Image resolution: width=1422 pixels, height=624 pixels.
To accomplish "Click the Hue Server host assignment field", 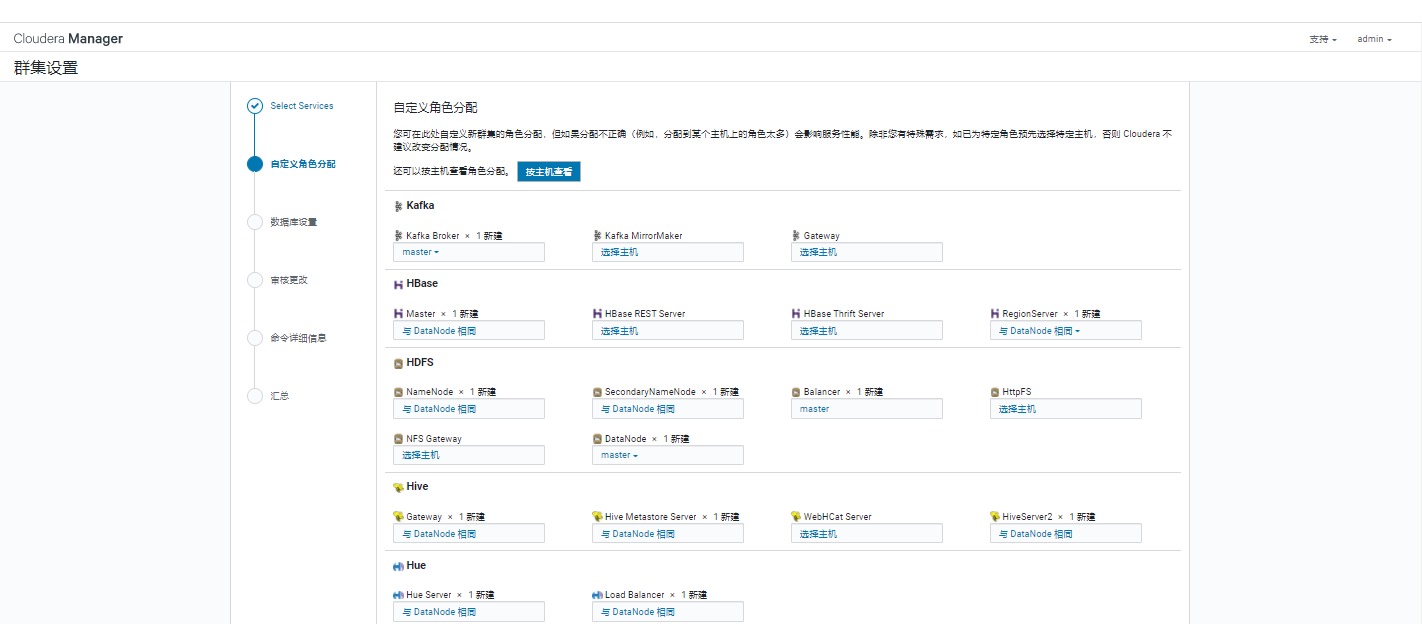I will tap(469, 611).
